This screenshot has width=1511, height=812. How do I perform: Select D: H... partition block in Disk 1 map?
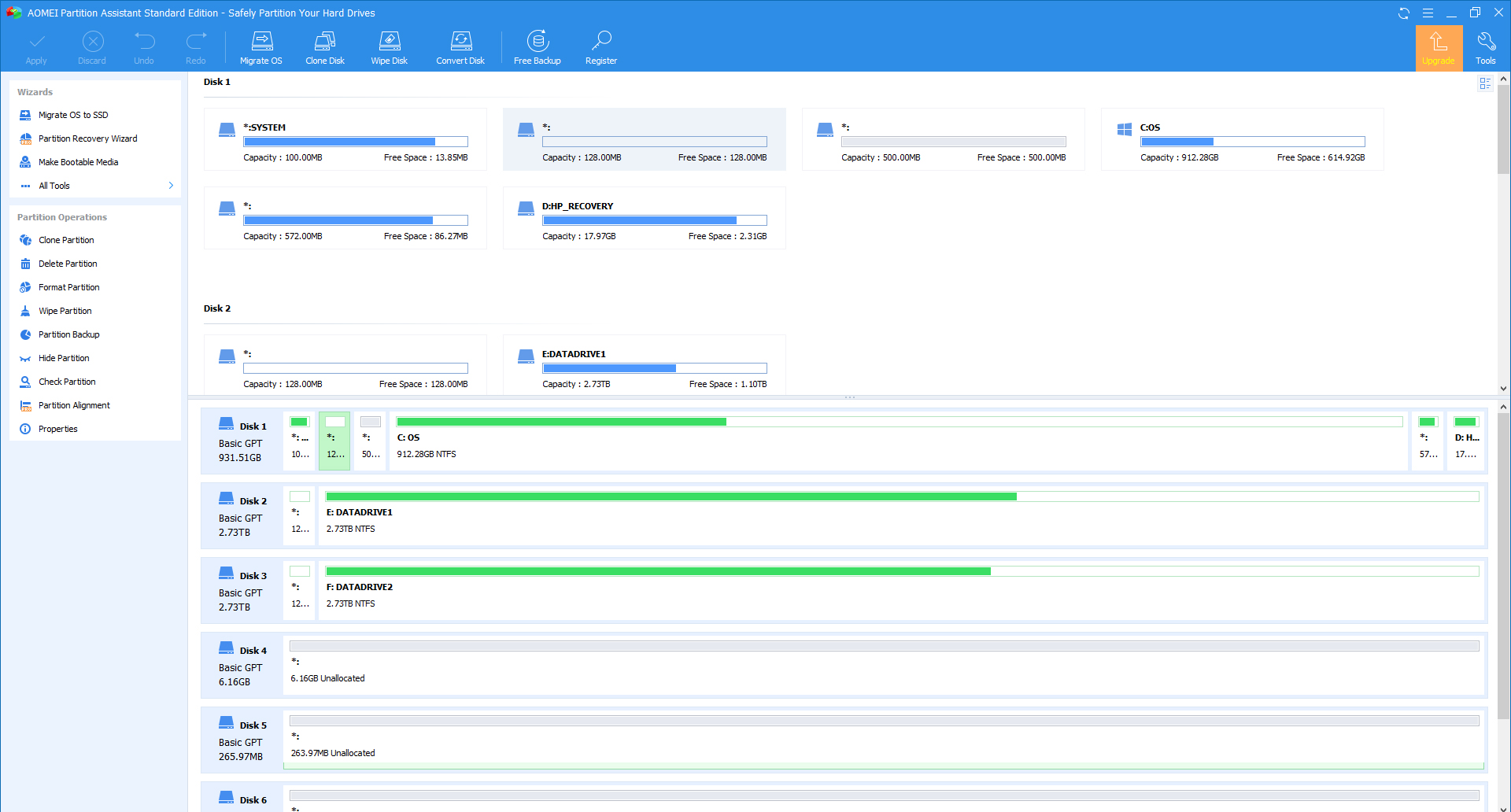coord(1466,441)
